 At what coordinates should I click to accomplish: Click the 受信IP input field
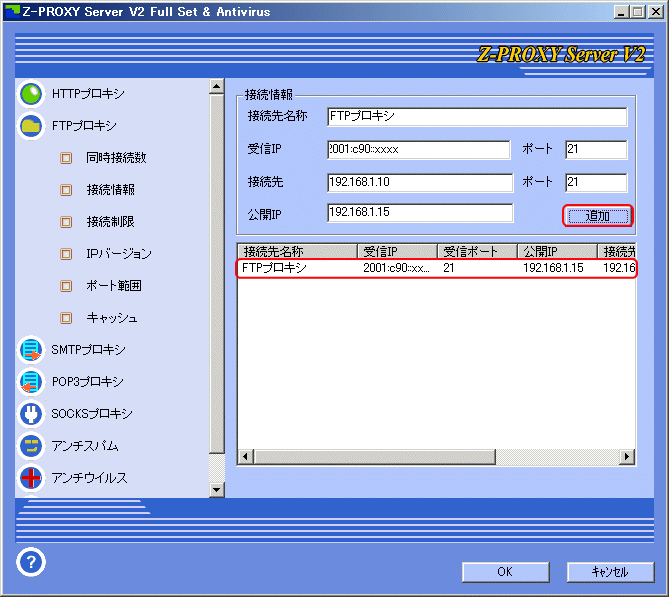[x=419, y=149]
